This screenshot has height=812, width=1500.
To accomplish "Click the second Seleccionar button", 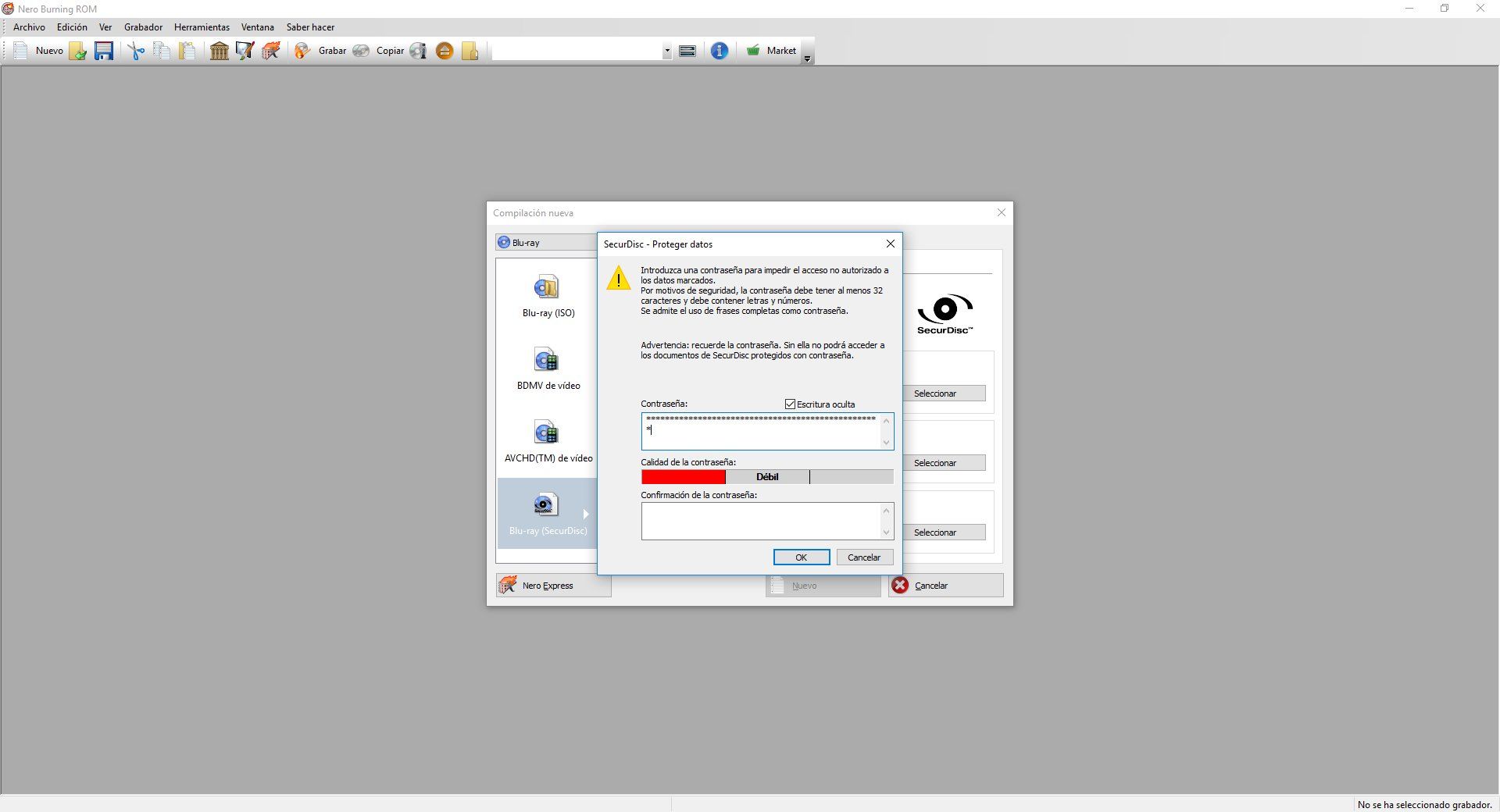I will point(944,463).
